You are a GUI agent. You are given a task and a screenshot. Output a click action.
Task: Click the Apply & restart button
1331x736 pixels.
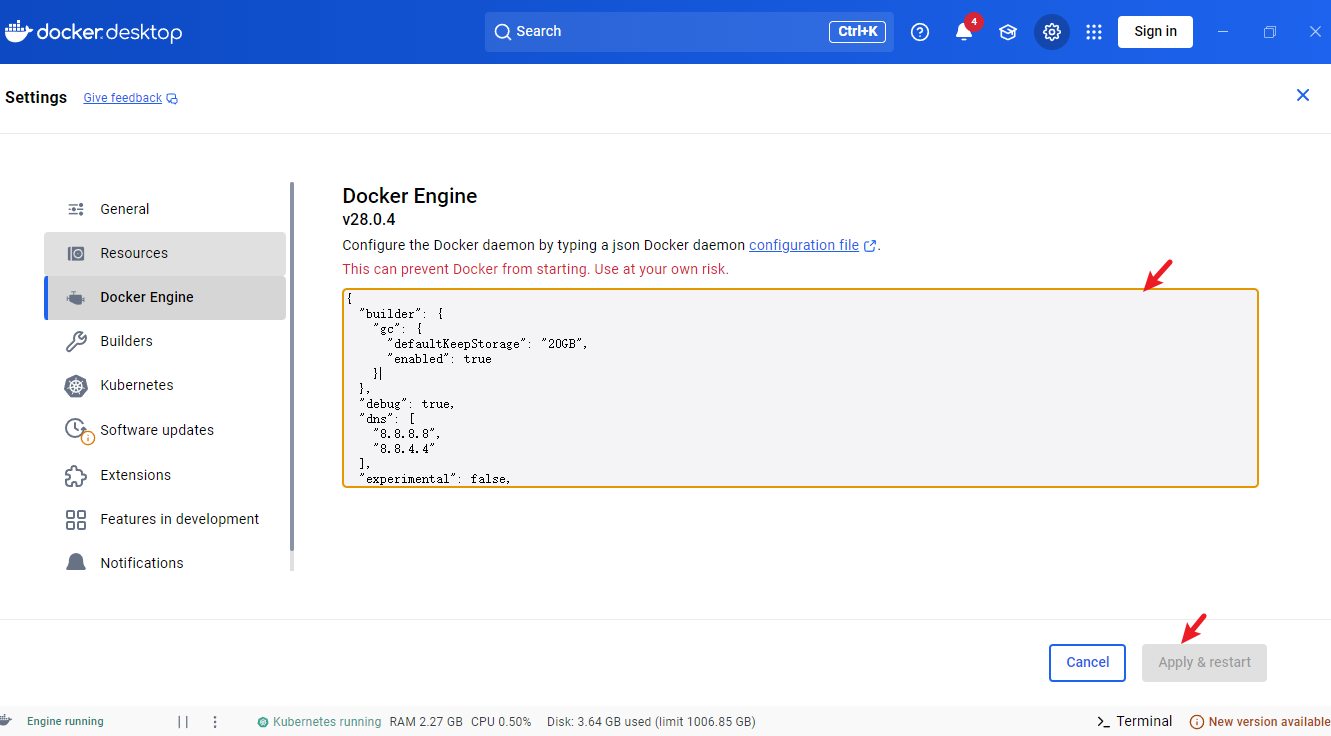1204,662
